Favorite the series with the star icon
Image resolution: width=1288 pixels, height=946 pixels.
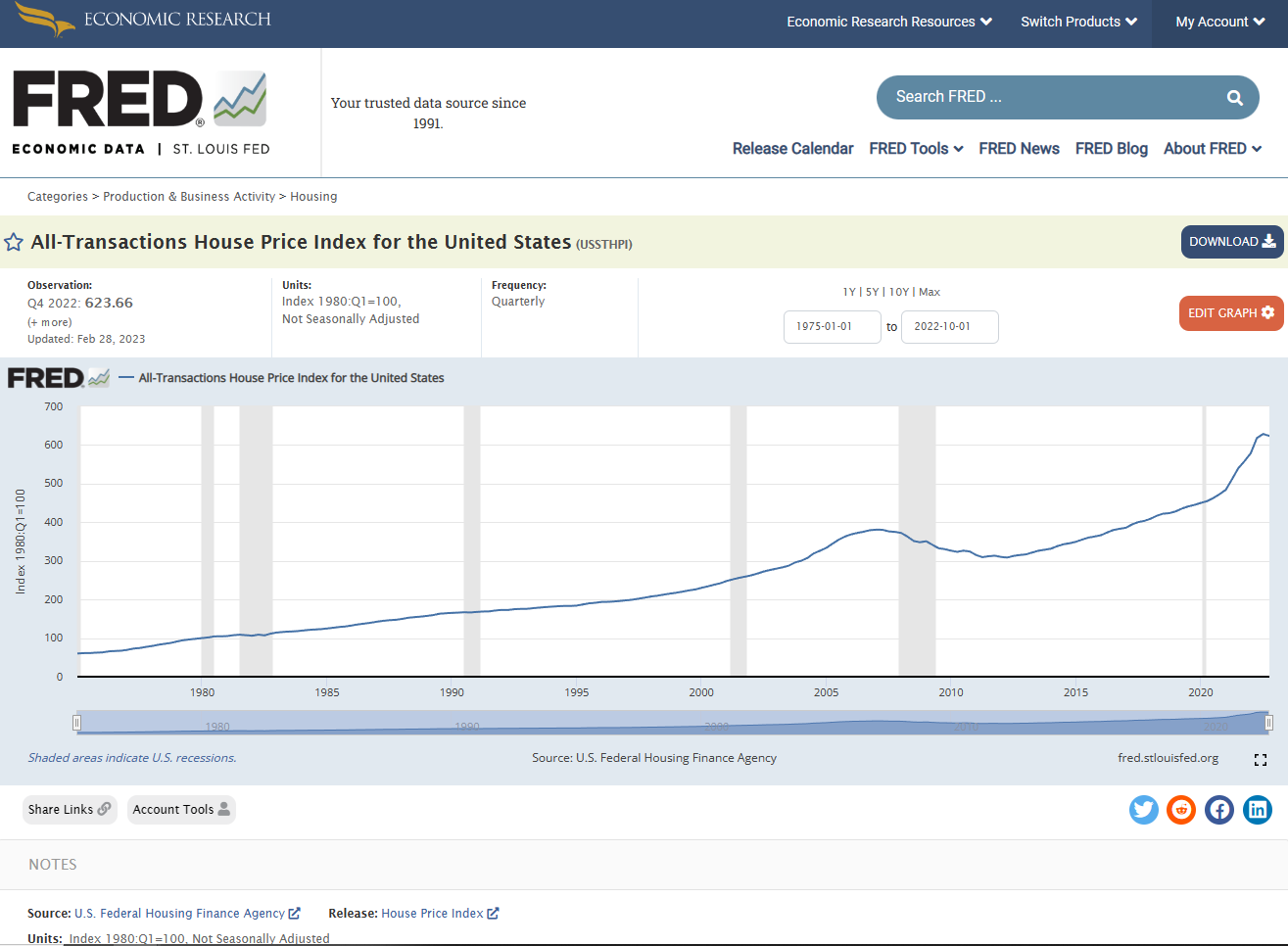[14, 242]
